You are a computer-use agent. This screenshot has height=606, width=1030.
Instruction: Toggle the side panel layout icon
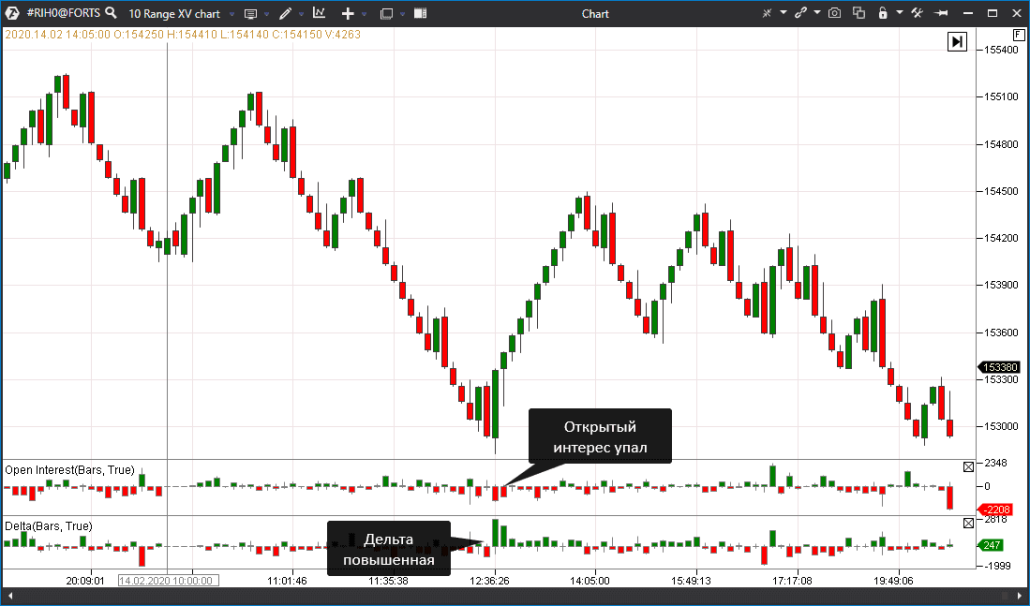coord(419,13)
